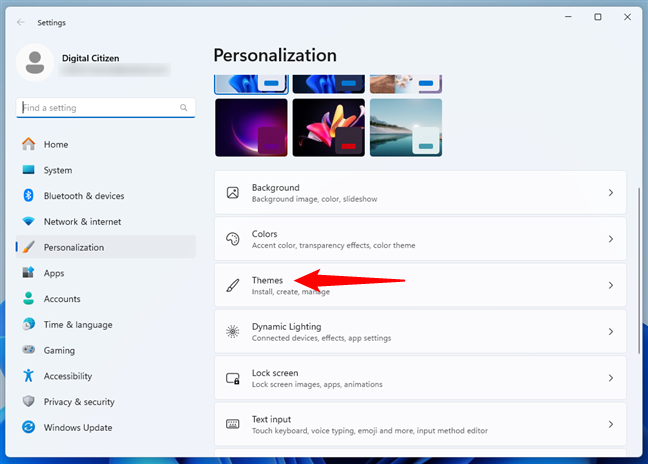Open Network & internet category
Viewport: 648px width, 464px height.
point(106,221)
